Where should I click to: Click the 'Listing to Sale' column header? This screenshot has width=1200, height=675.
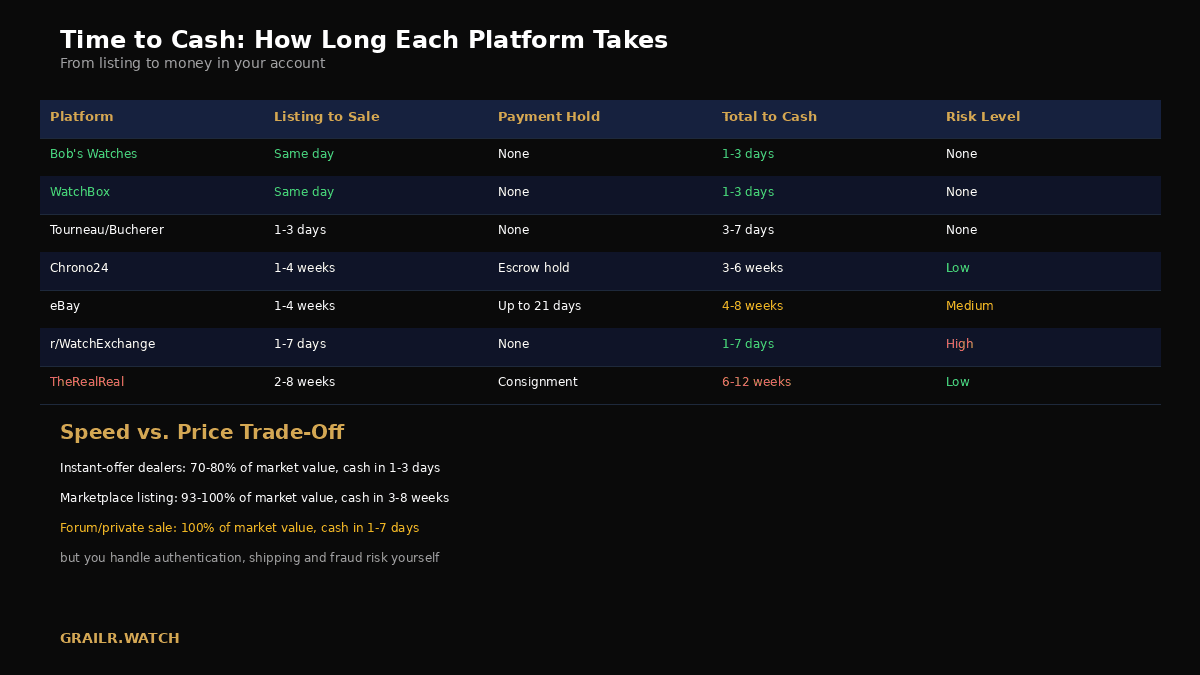tap(327, 117)
